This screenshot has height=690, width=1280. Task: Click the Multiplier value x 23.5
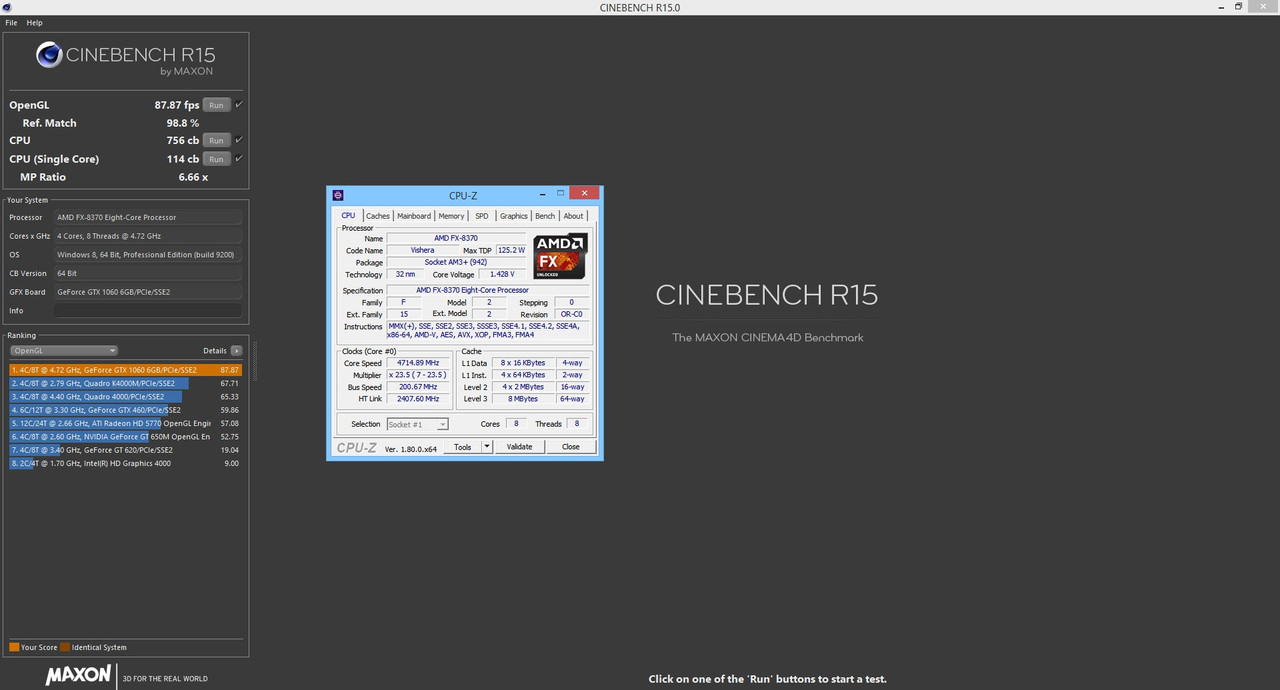pos(418,375)
